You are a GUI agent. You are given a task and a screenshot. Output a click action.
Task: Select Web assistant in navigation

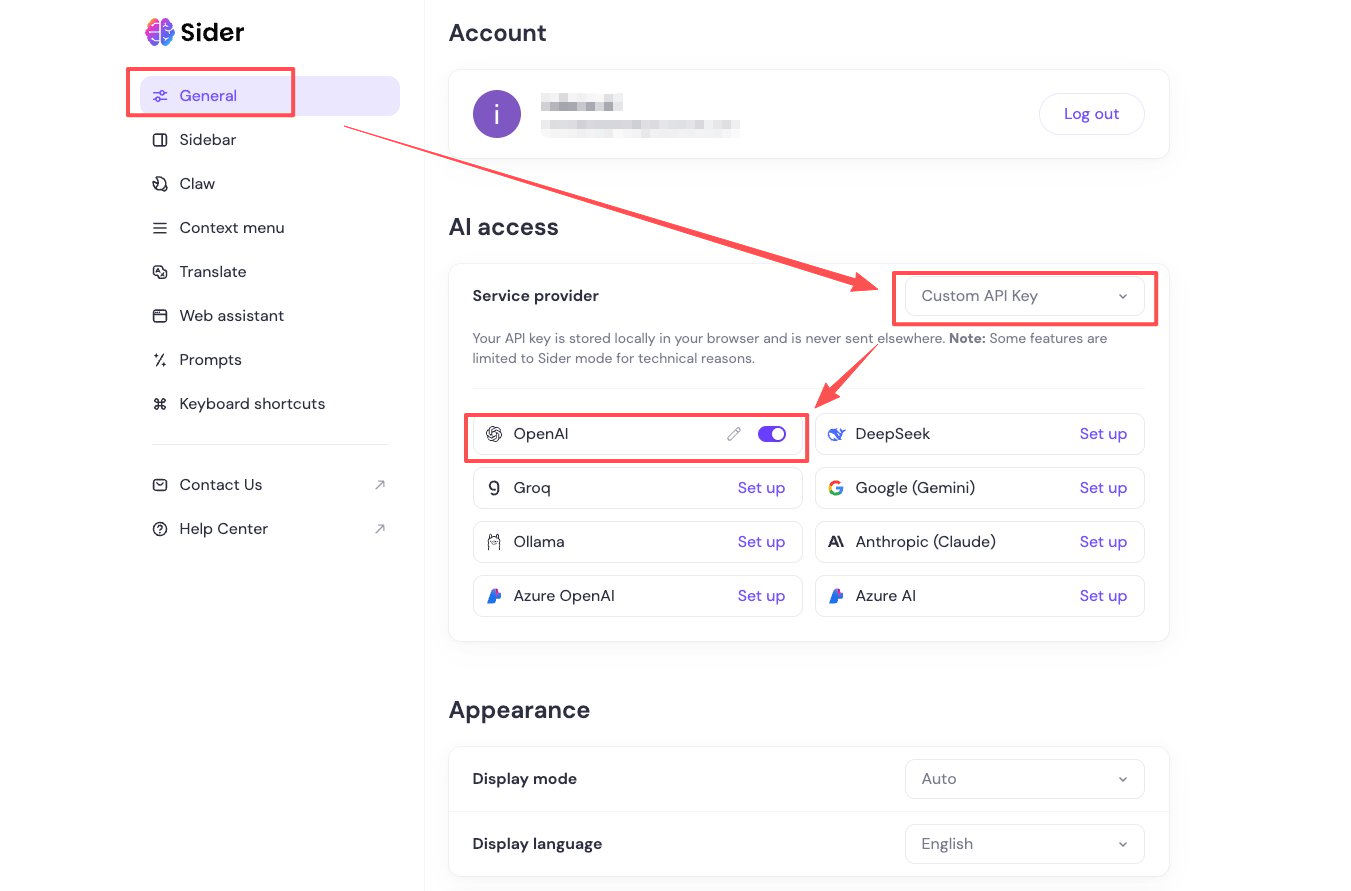(270, 316)
